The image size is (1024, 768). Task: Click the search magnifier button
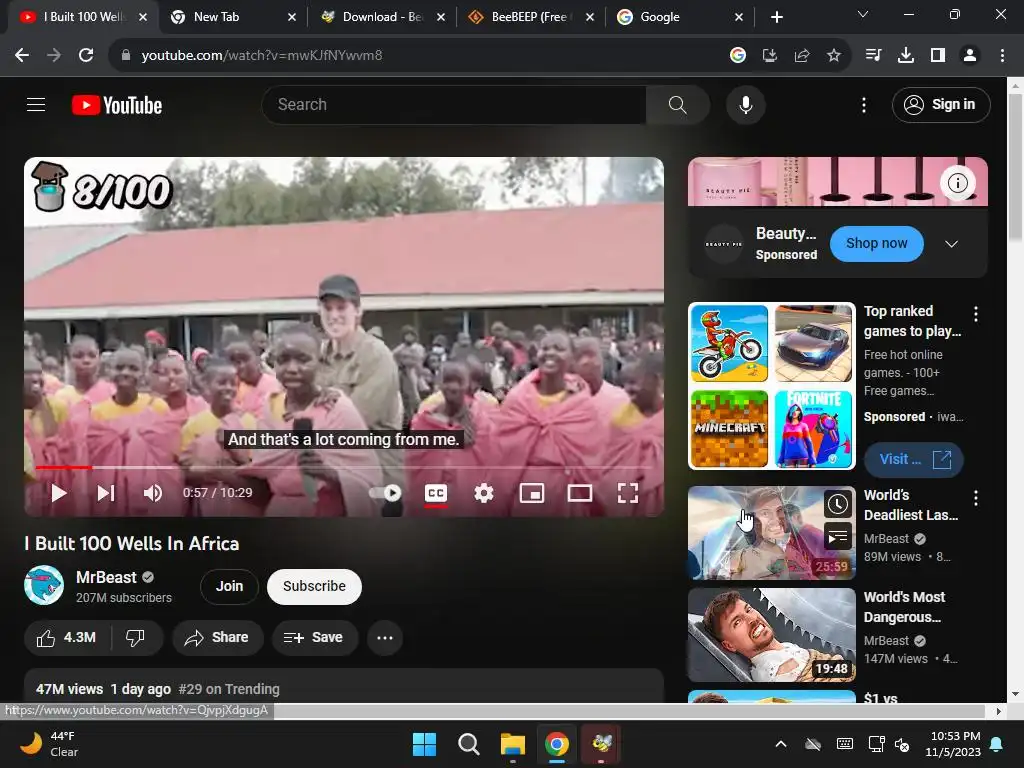pos(677,104)
